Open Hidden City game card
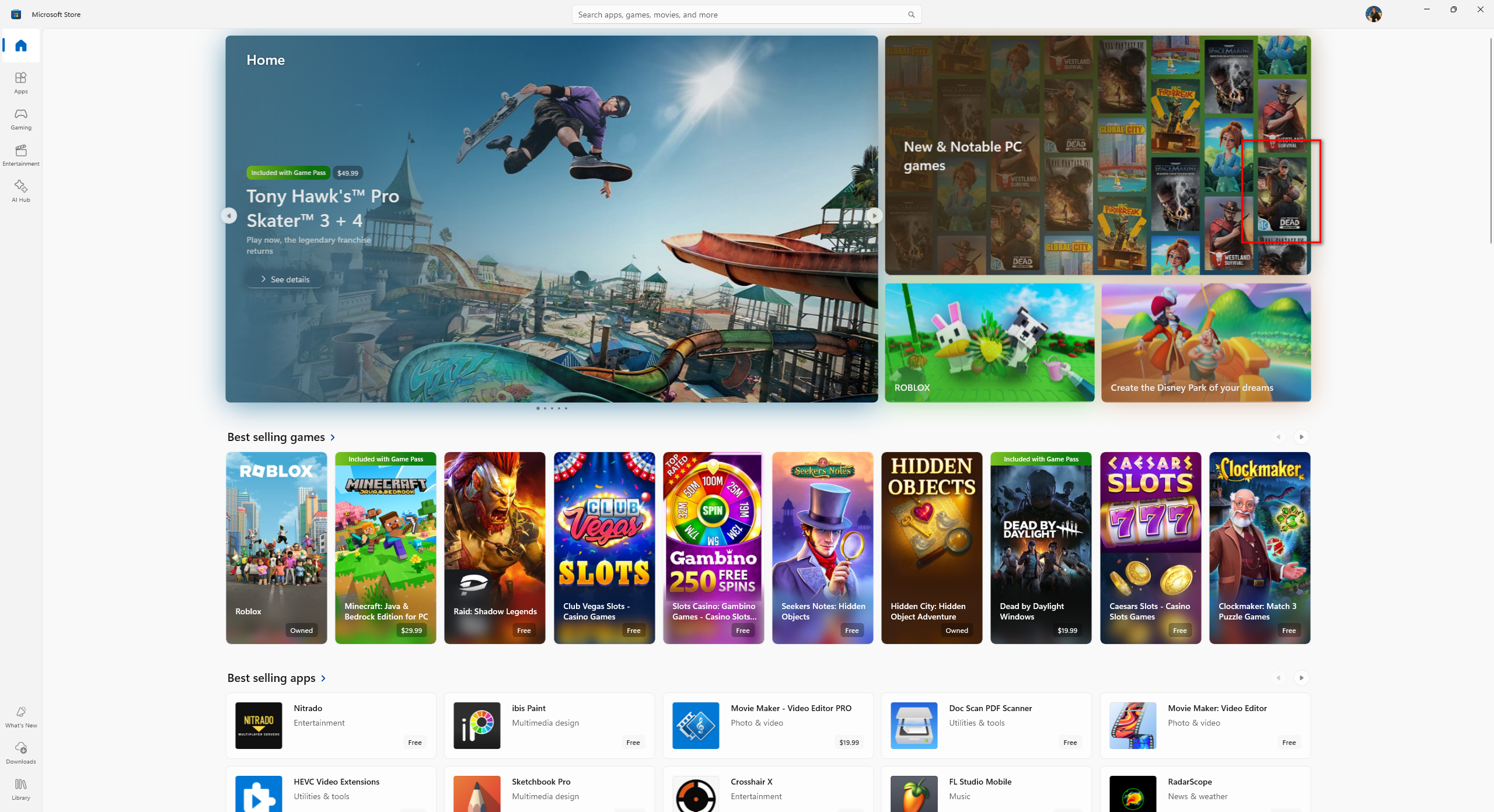Screen dimensions: 1494x812 click(x=932, y=548)
